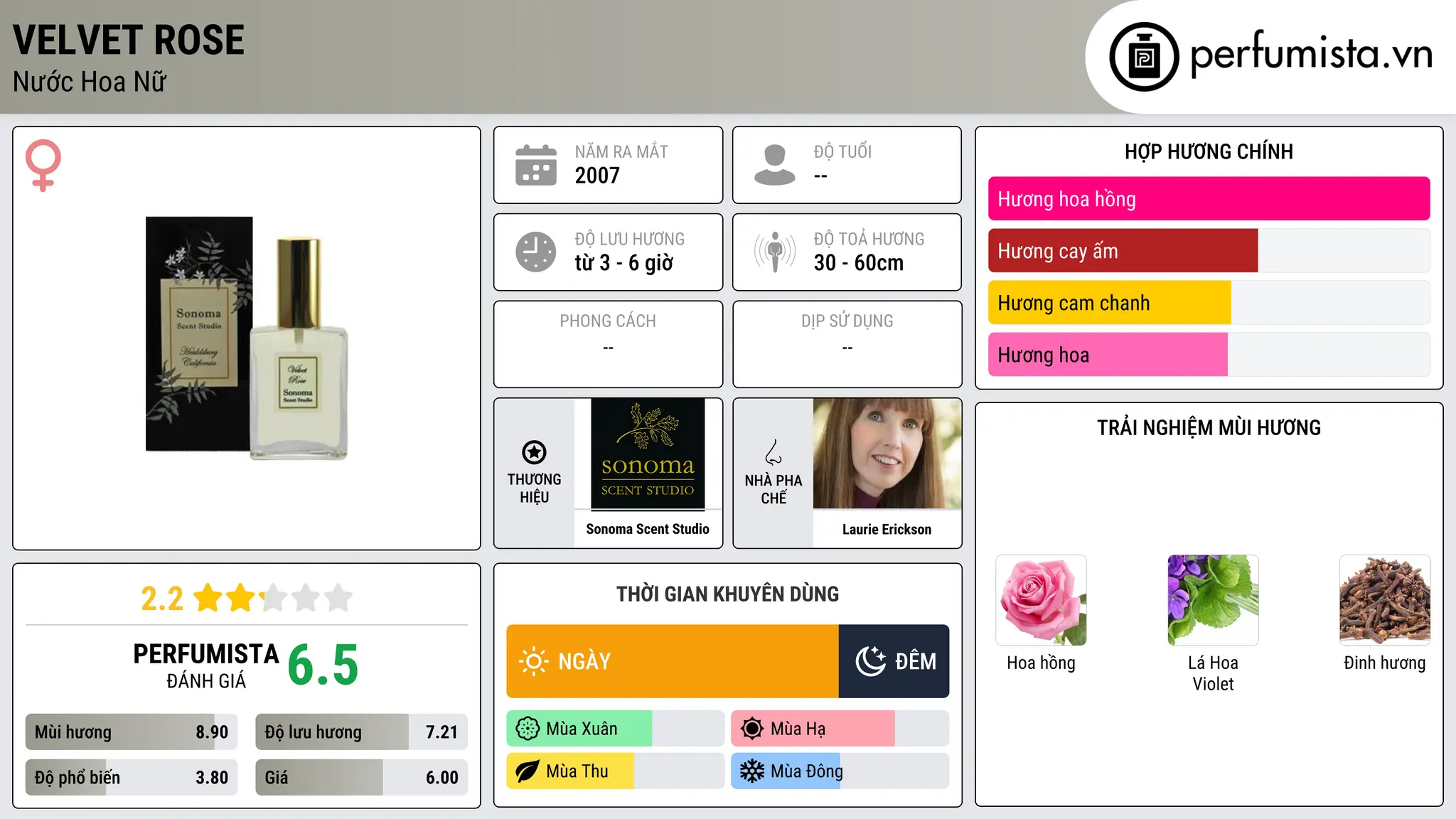The height and width of the screenshot is (819, 1456).
Task: Click the last grey rating star
Action: [x=338, y=598]
